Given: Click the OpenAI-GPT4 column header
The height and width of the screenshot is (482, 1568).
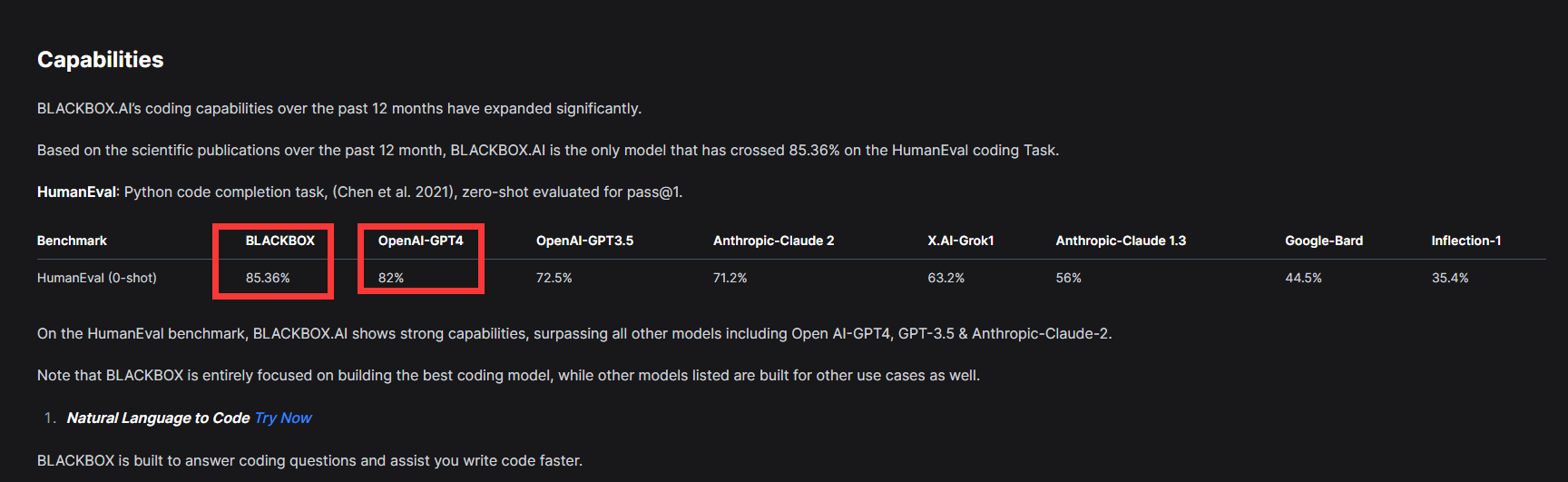Looking at the screenshot, I should point(420,241).
